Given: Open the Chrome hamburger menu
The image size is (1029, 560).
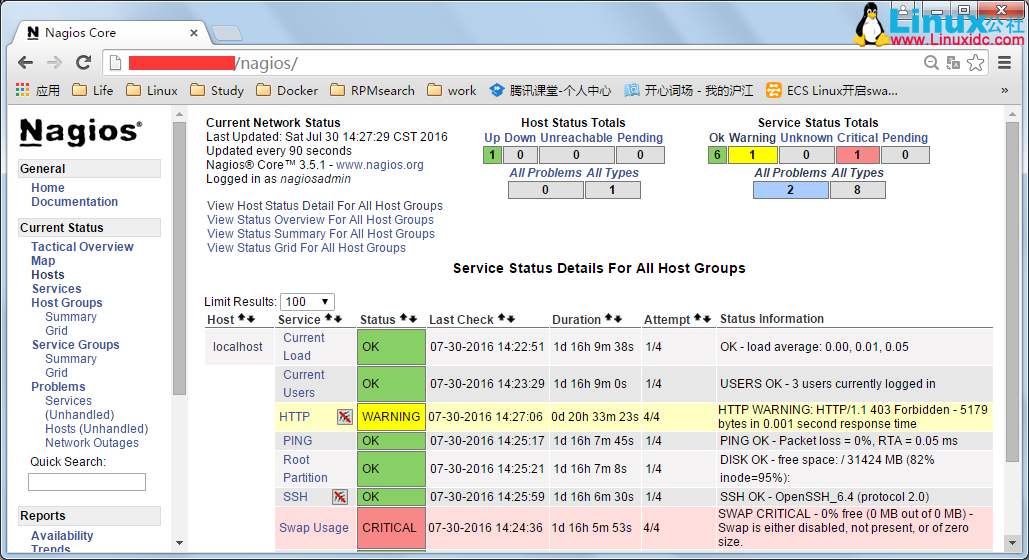Looking at the screenshot, I should pos(1005,63).
